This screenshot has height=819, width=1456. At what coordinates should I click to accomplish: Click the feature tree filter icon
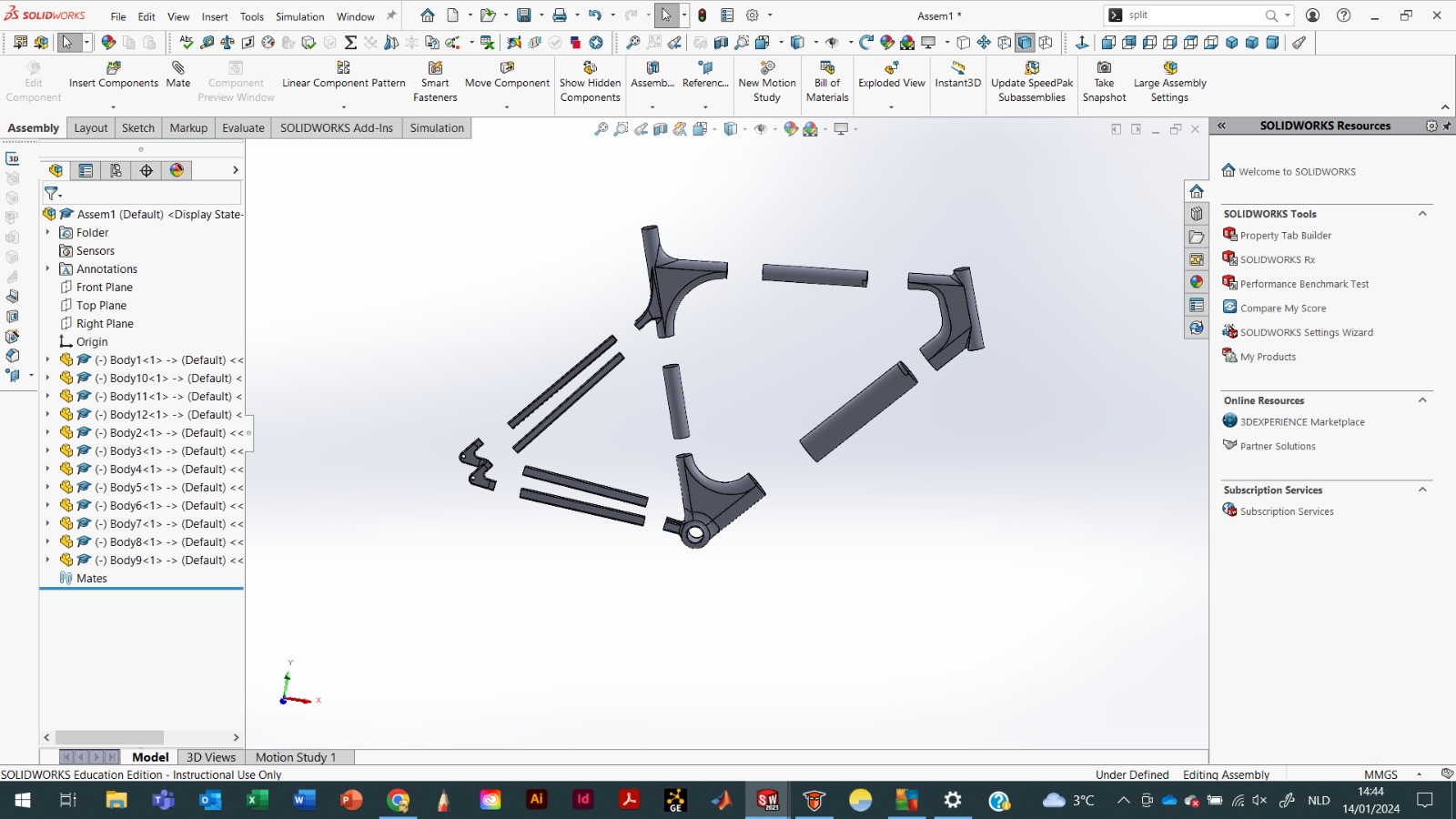coord(52,193)
